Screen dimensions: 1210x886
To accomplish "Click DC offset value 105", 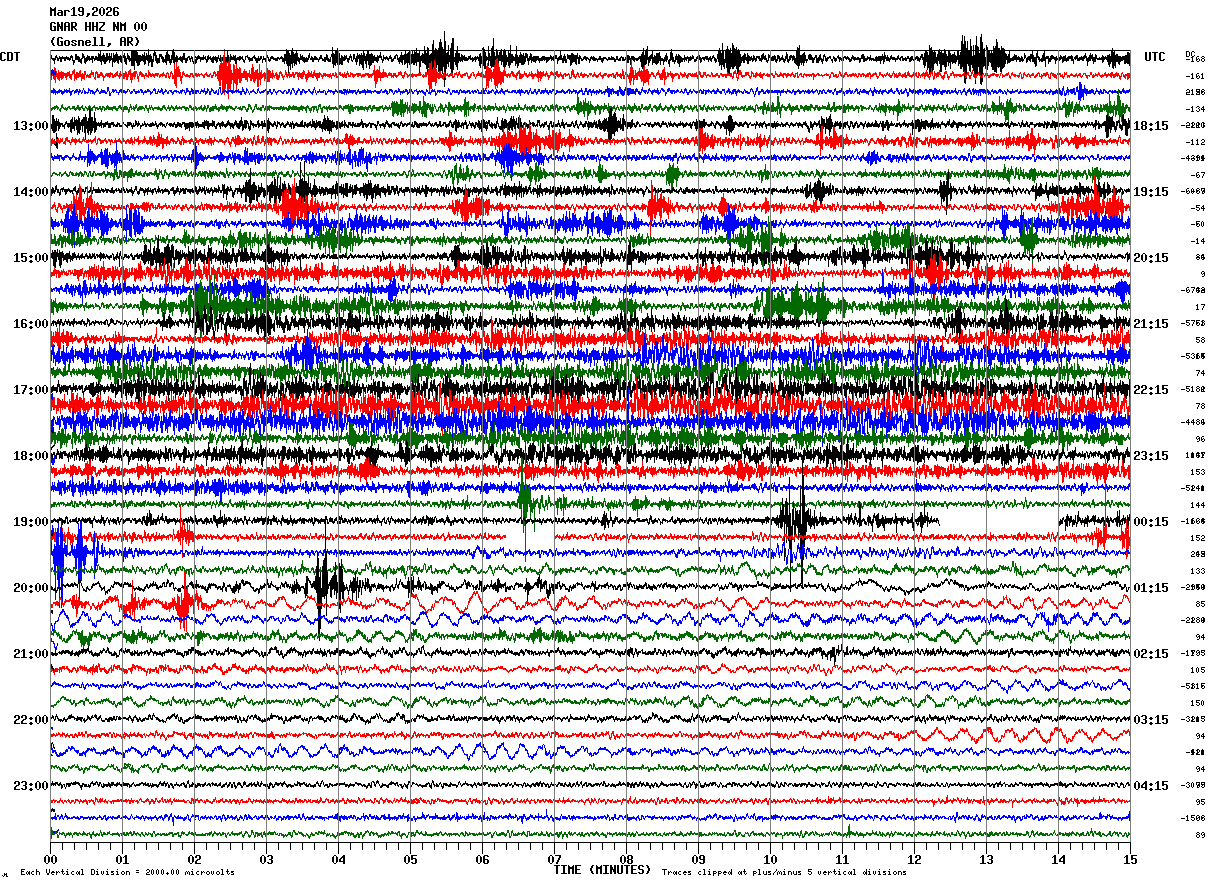I will pyautogui.click(x=1197, y=670).
